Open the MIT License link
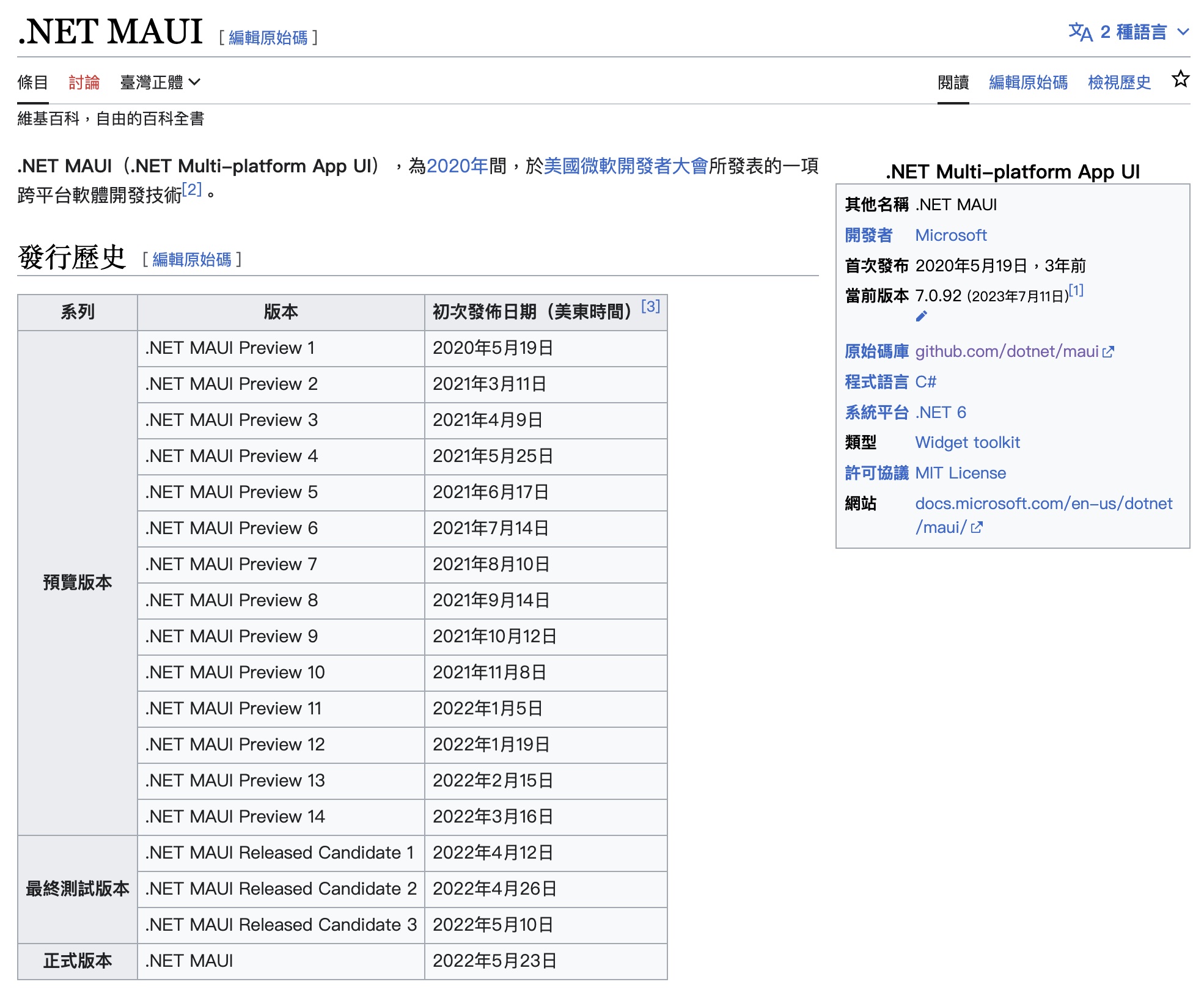The width and height of the screenshot is (1204, 990). tap(960, 473)
